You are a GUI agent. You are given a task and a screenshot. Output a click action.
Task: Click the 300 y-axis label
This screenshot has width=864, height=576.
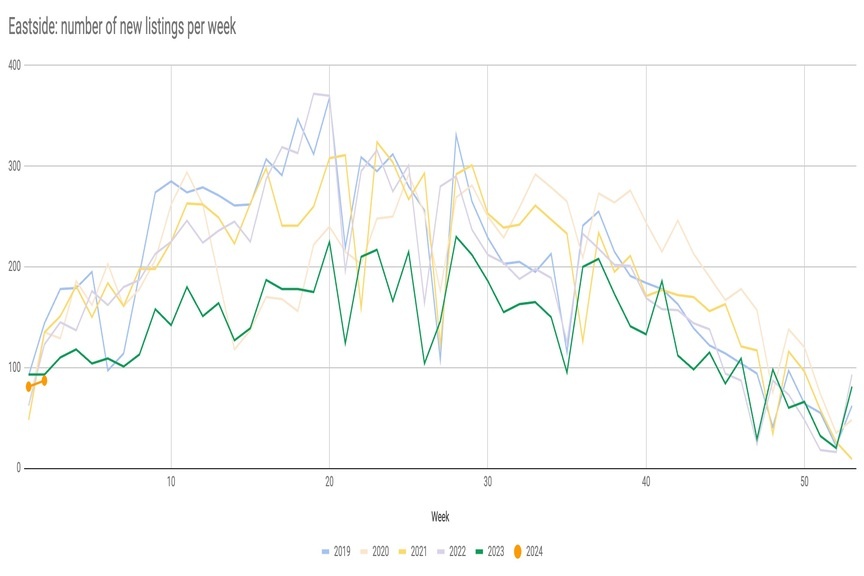14,166
